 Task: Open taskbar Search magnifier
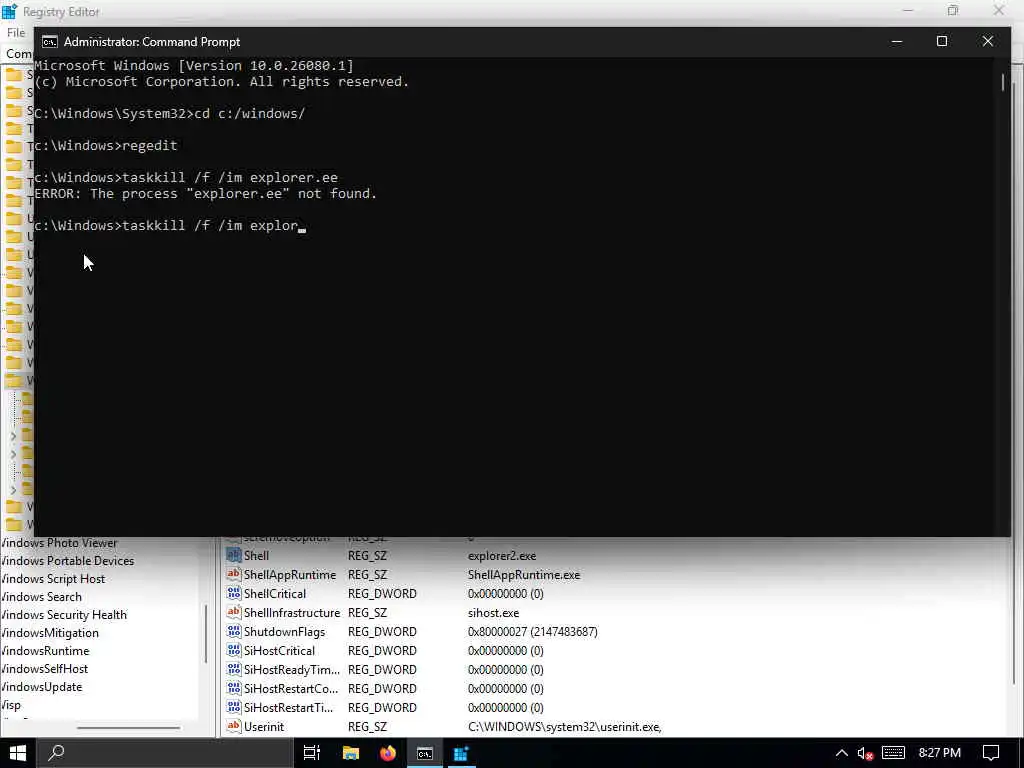[x=57, y=753]
